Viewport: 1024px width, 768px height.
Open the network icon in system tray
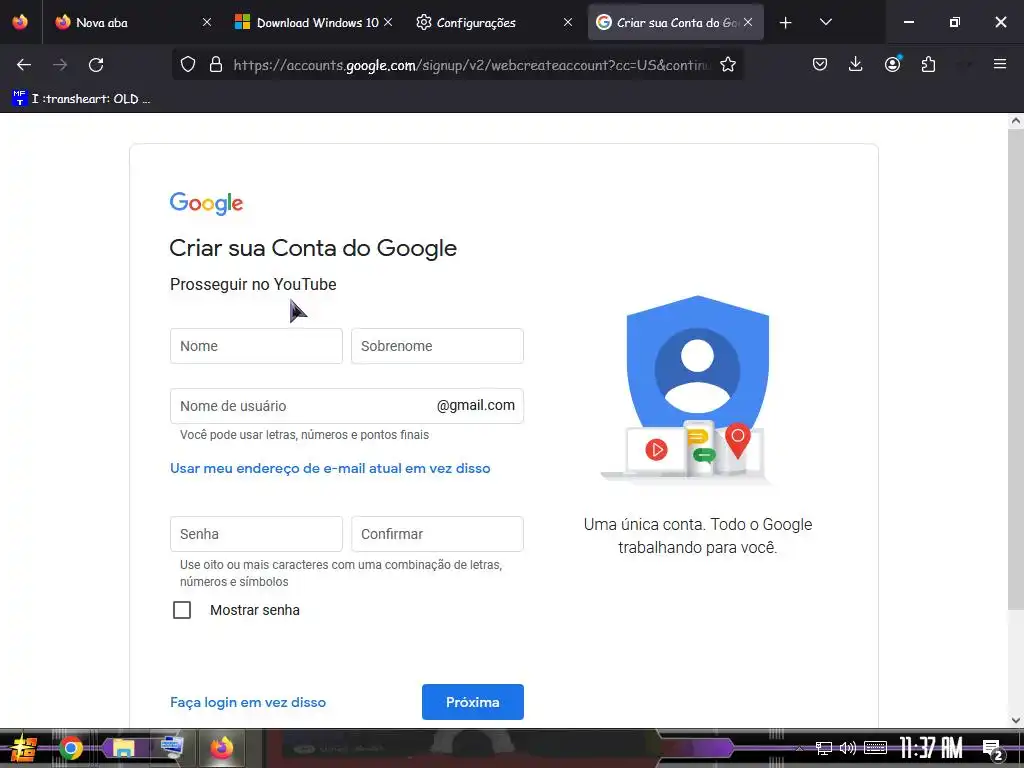click(824, 748)
